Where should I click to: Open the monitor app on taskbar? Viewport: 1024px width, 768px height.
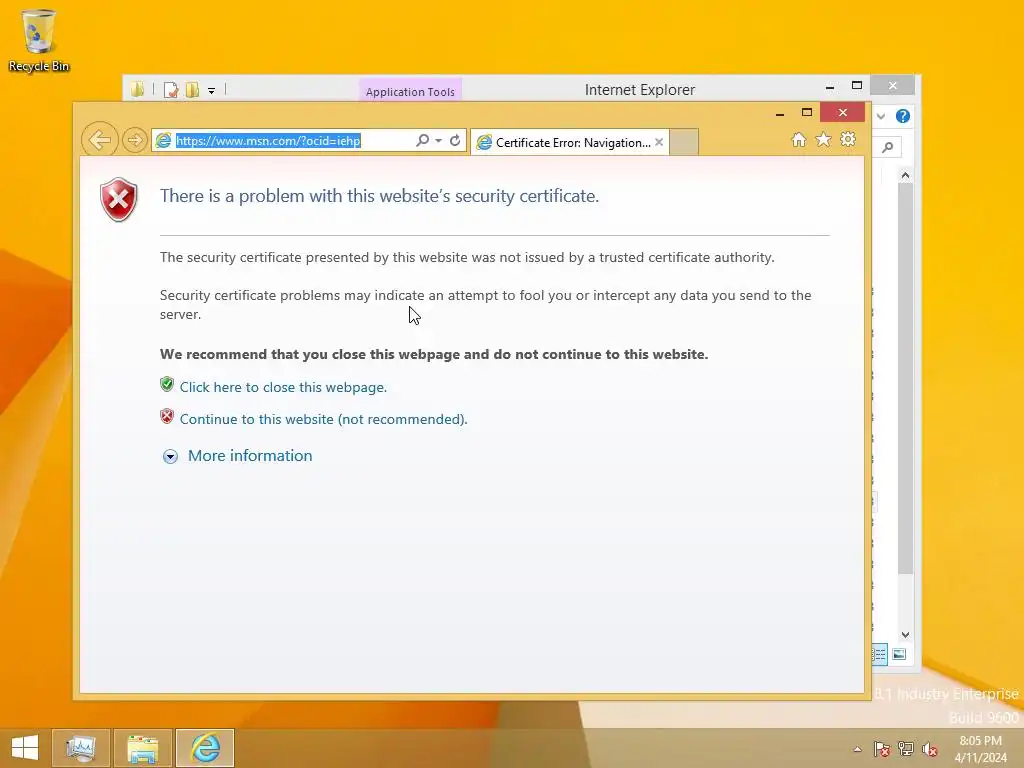81,748
